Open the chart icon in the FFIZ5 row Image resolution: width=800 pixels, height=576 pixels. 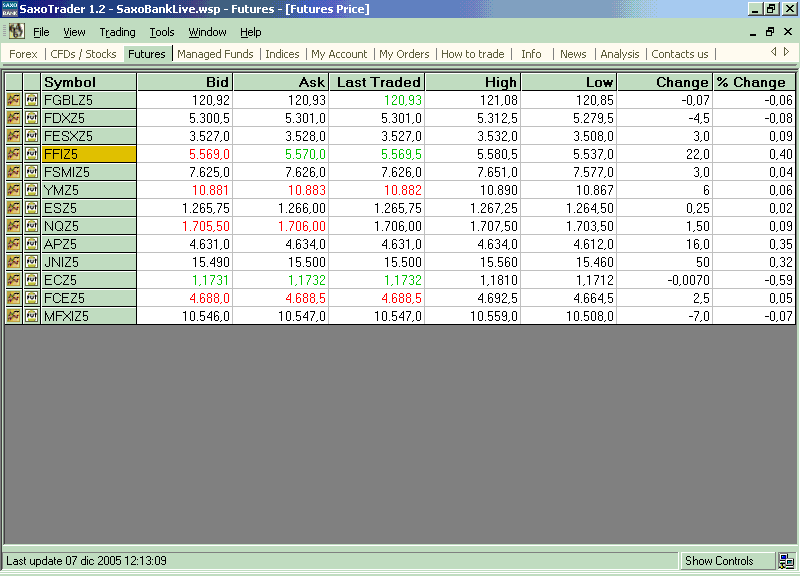coord(14,154)
